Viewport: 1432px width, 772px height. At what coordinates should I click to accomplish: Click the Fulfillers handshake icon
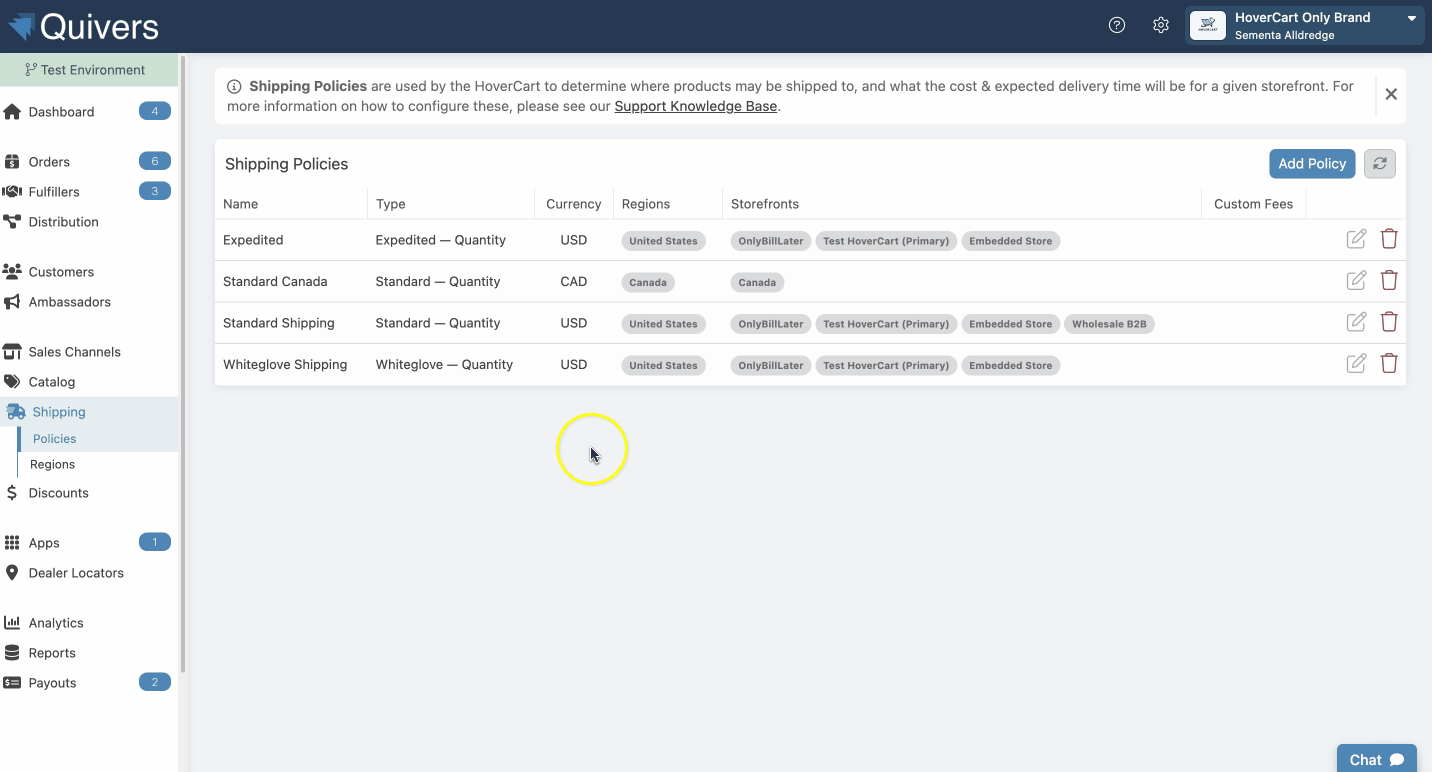point(12,191)
